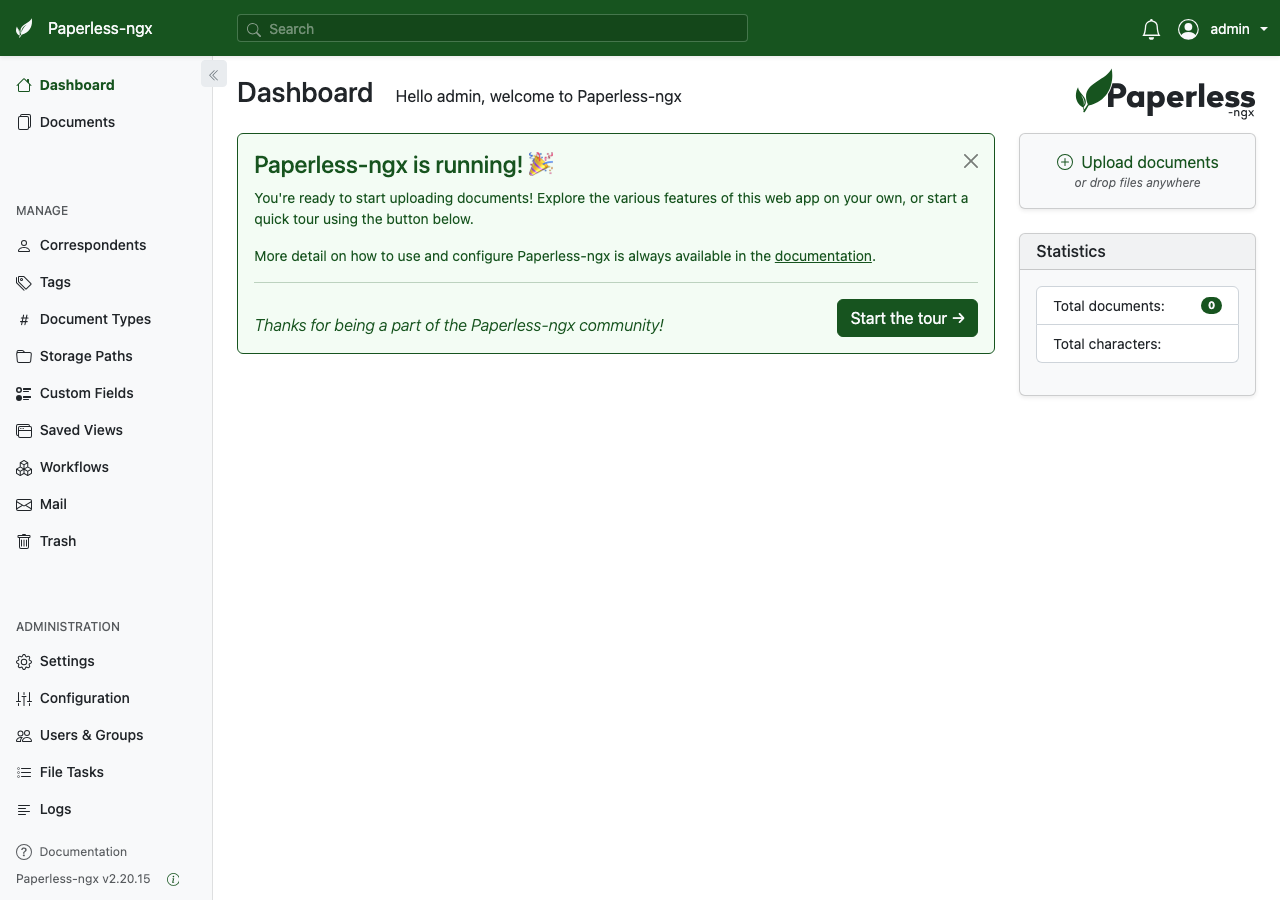The image size is (1280, 900).
Task: Click the Settings gear icon
Action: tap(24, 661)
